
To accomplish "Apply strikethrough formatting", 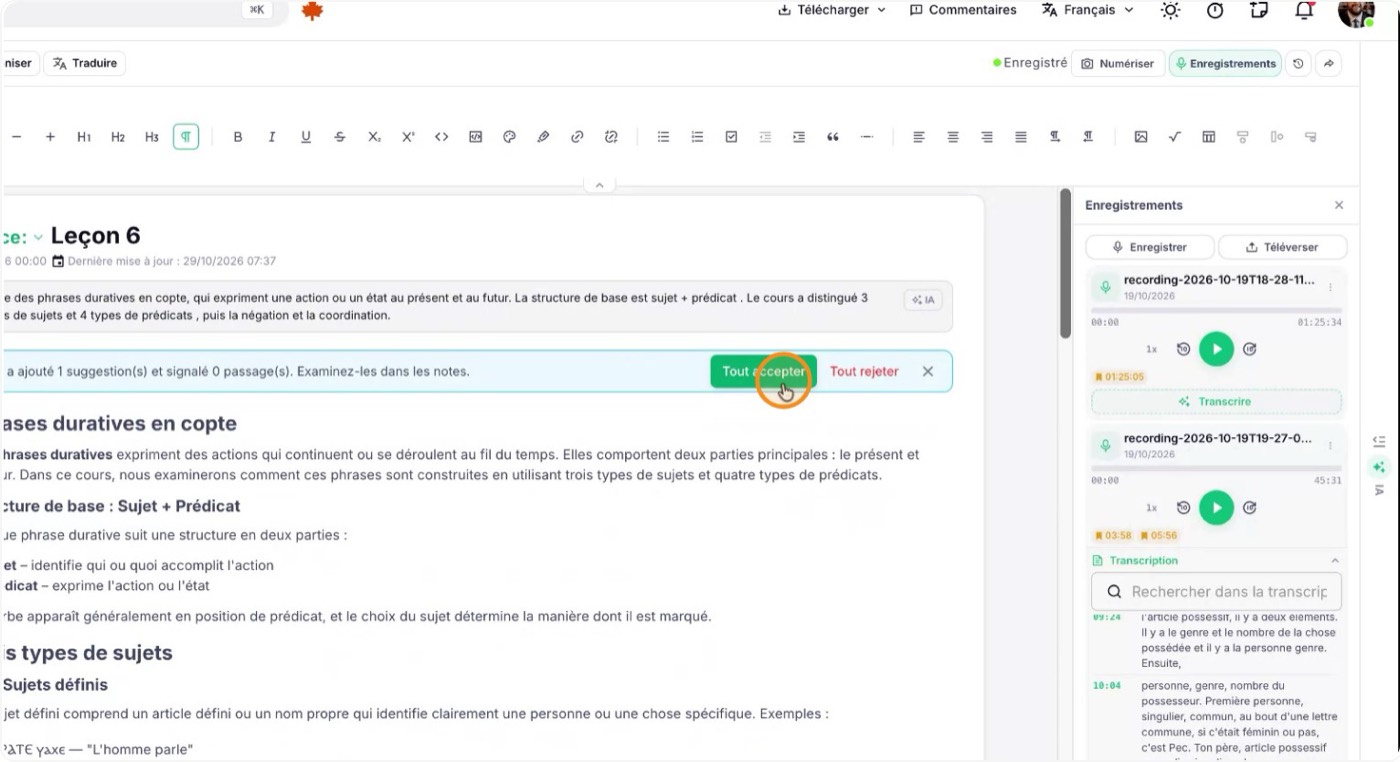I will tap(340, 137).
